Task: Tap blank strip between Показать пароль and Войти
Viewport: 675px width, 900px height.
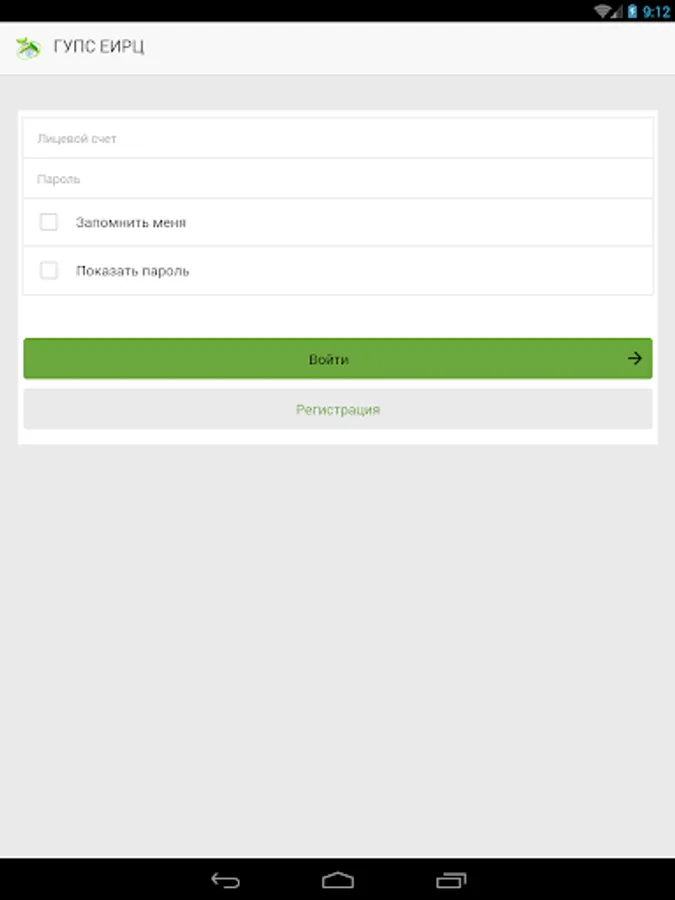Action: pos(338,316)
